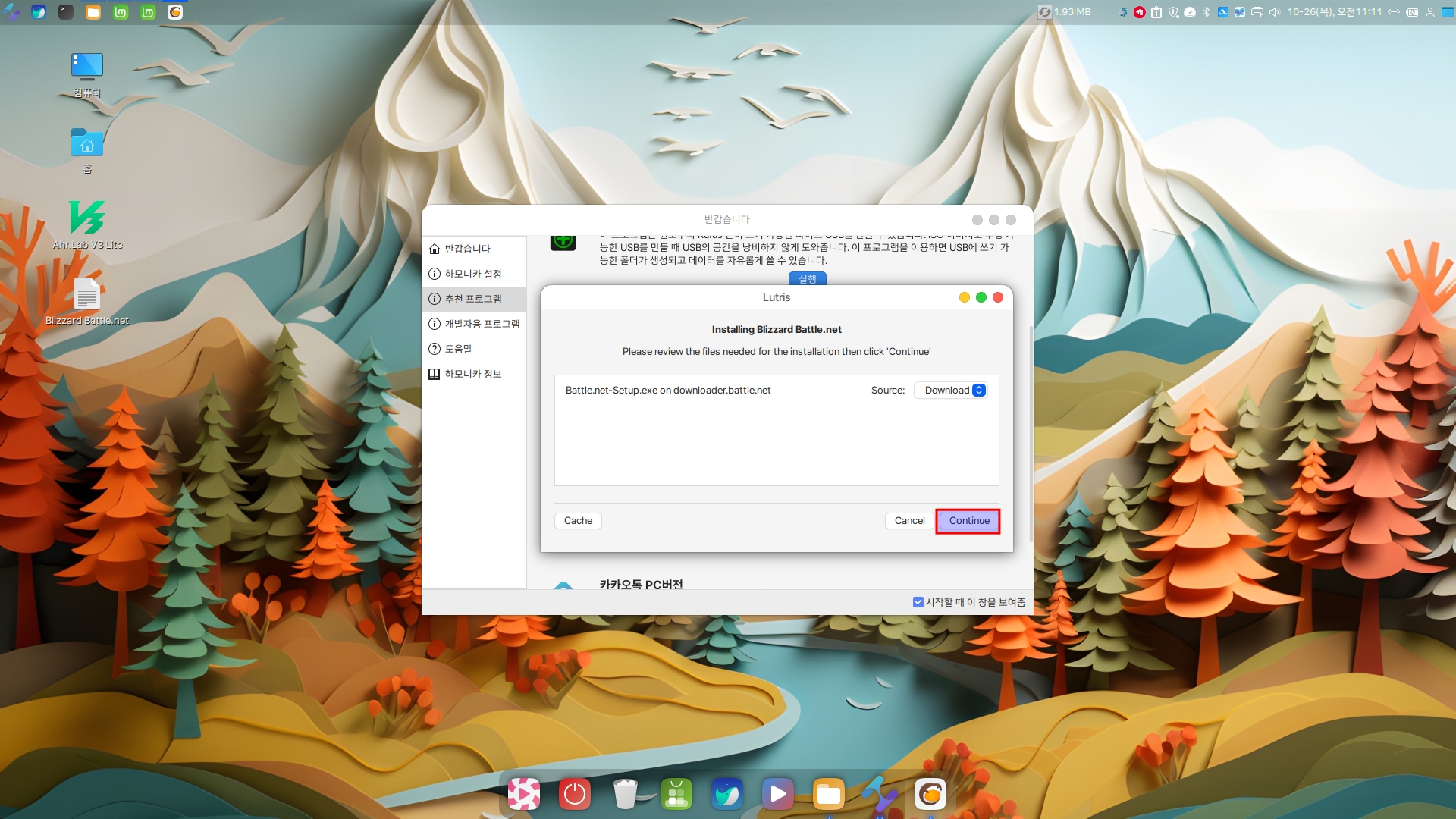The width and height of the screenshot is (1456, 819).
Task: Click the Cancel button in the installer
Action: 909,521
